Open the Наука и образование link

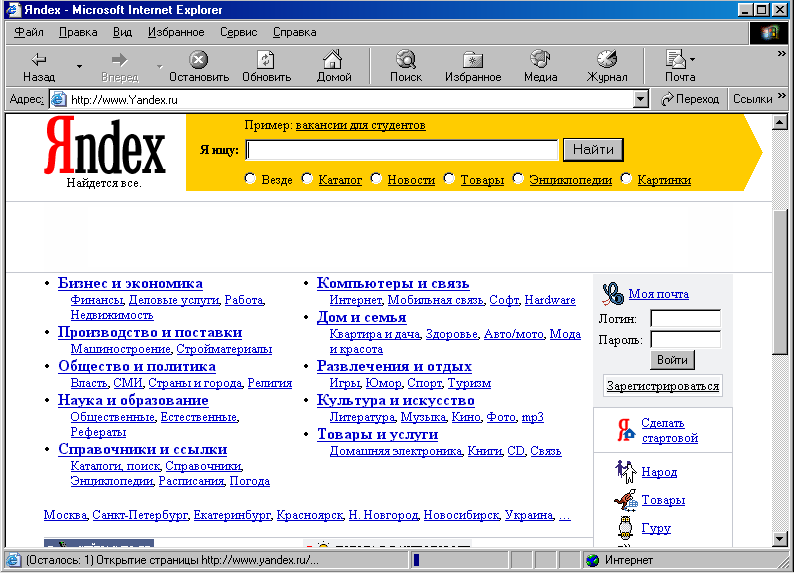point(133,400)
